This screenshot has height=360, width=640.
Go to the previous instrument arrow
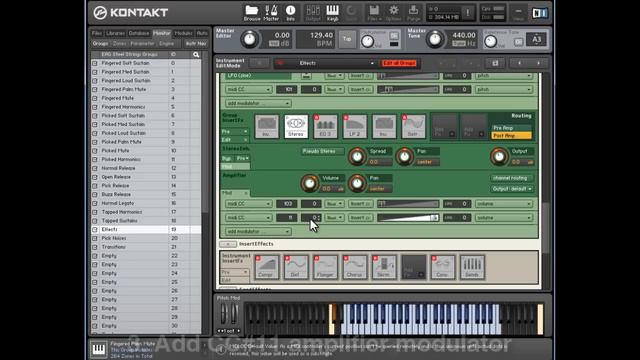point(519,63)
